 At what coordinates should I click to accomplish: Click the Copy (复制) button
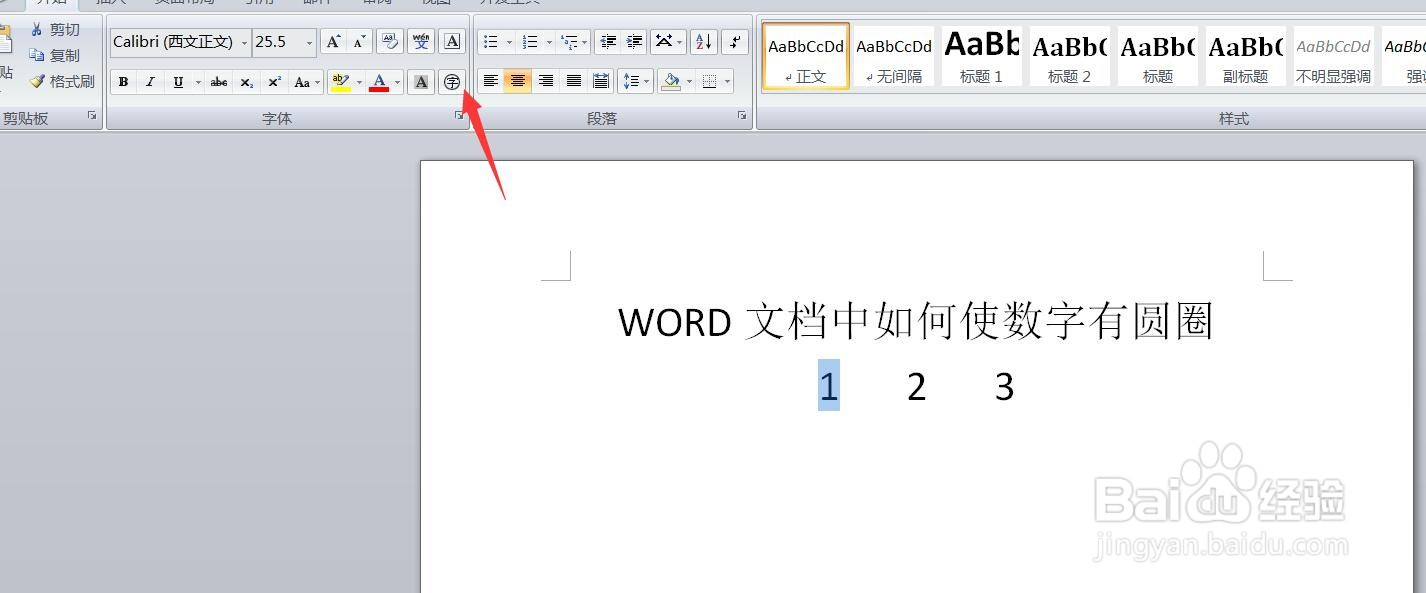pos(54,56)
